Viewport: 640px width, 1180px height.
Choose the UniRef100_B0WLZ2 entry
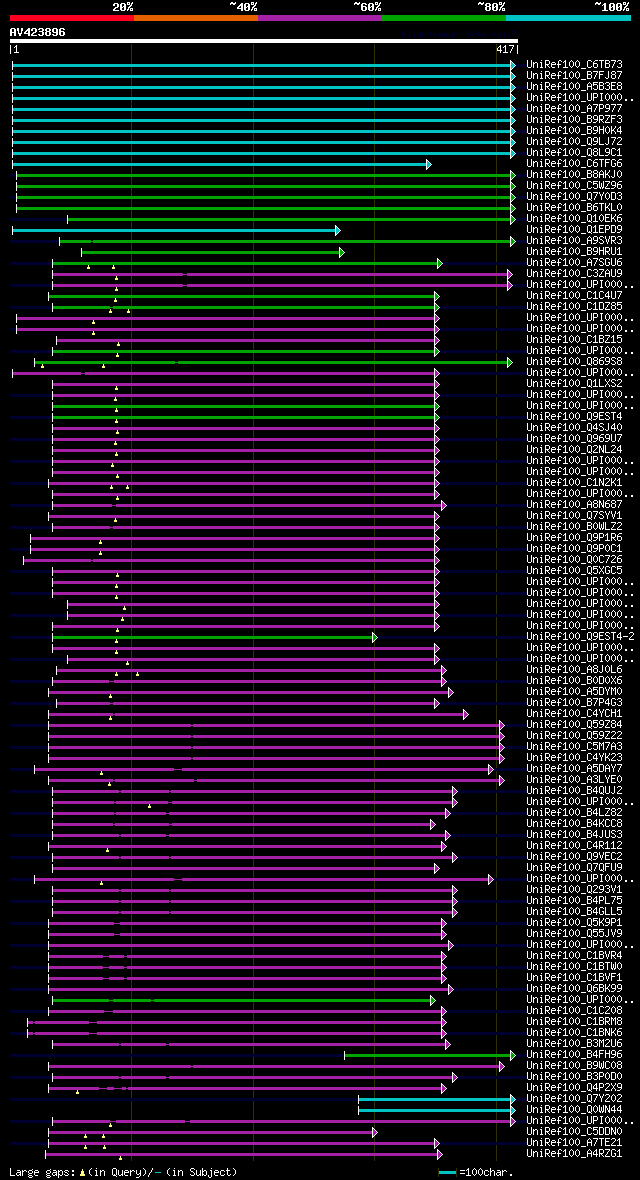click(574, 527)
